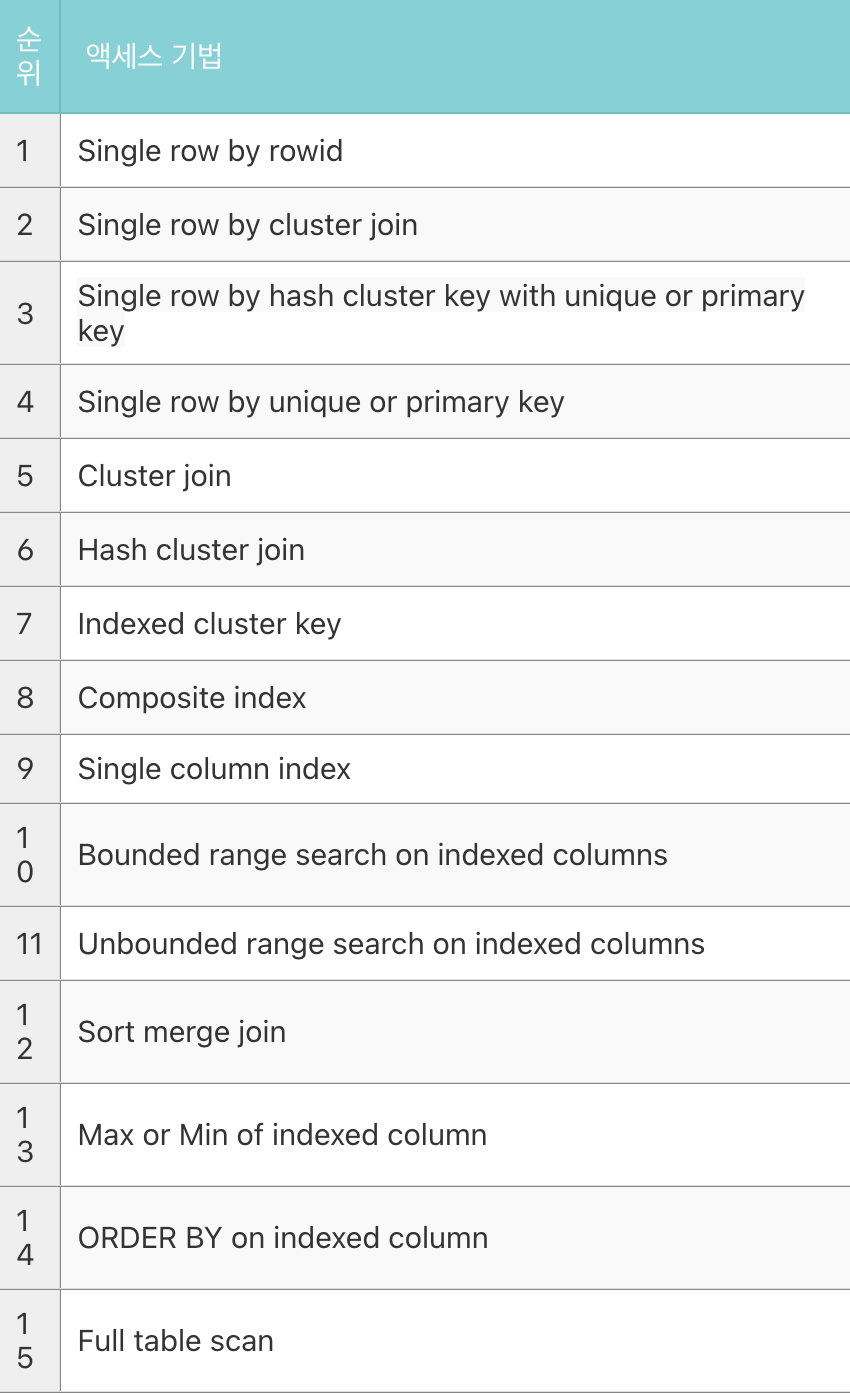Click the '액세스 기법' column header
850x1394 pixels.
click(455, 56)
